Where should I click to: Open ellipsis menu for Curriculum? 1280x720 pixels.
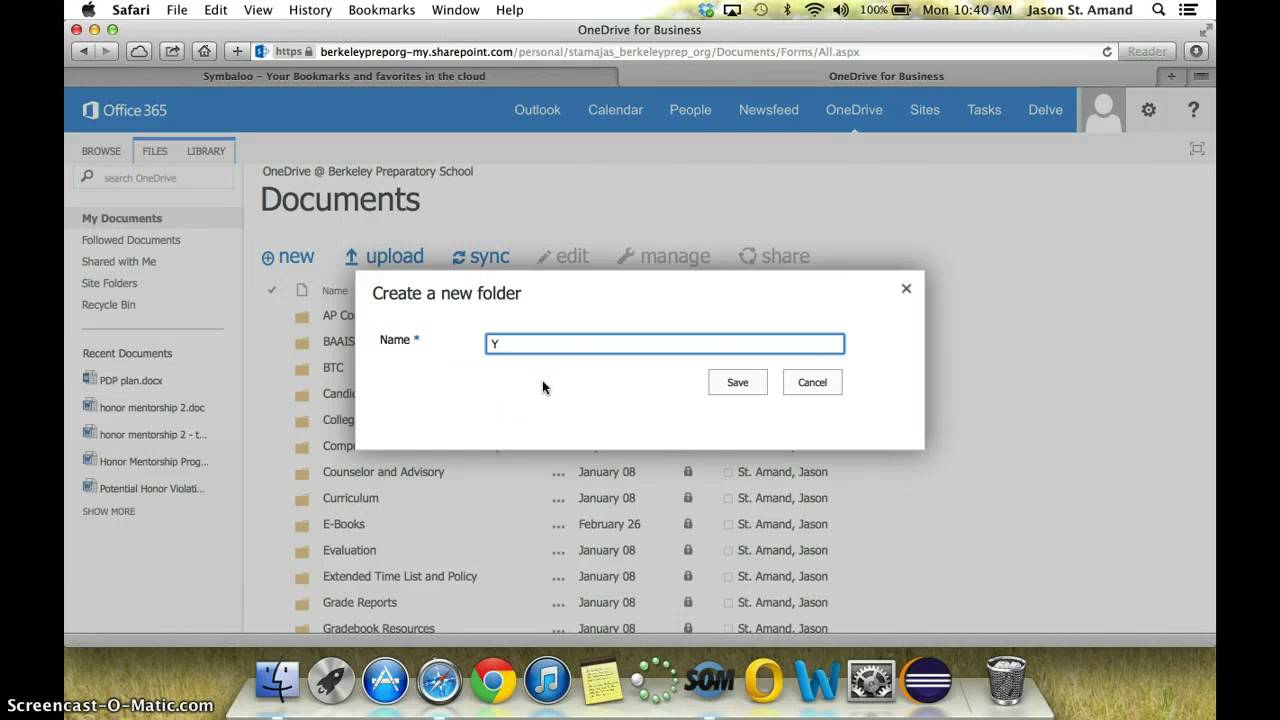click(558, 499)
